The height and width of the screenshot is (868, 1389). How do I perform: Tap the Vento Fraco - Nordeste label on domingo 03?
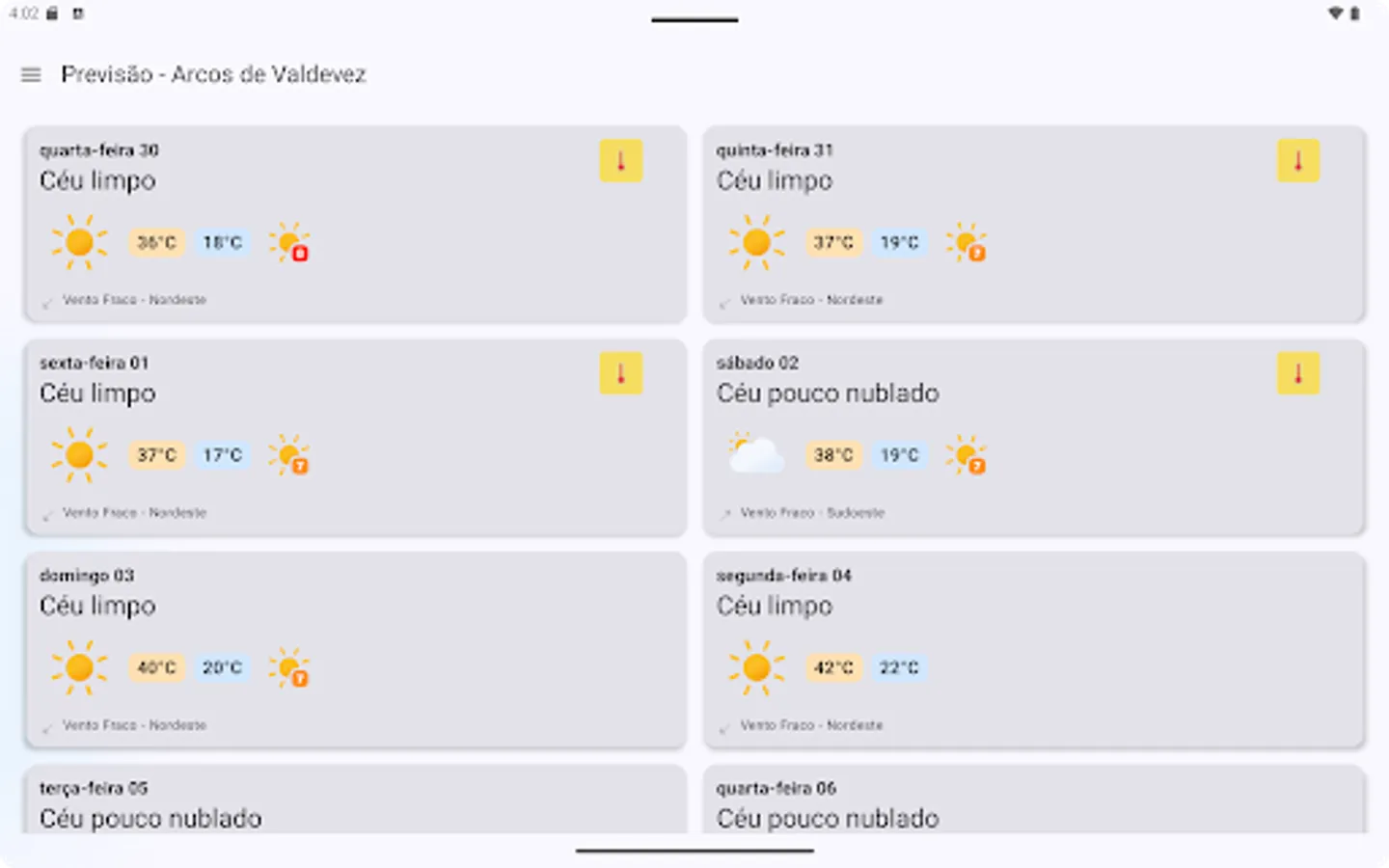click(135, 725)
